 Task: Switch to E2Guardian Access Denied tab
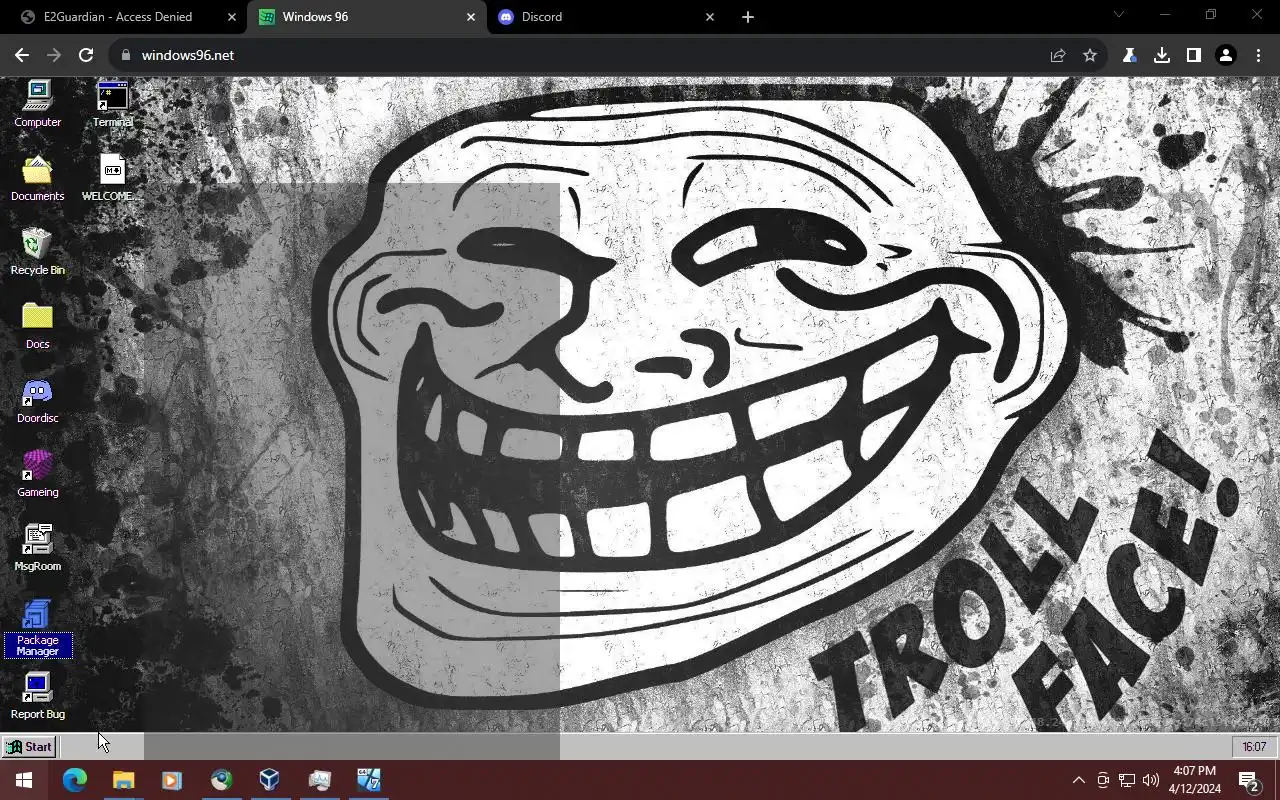pos(118,17)
